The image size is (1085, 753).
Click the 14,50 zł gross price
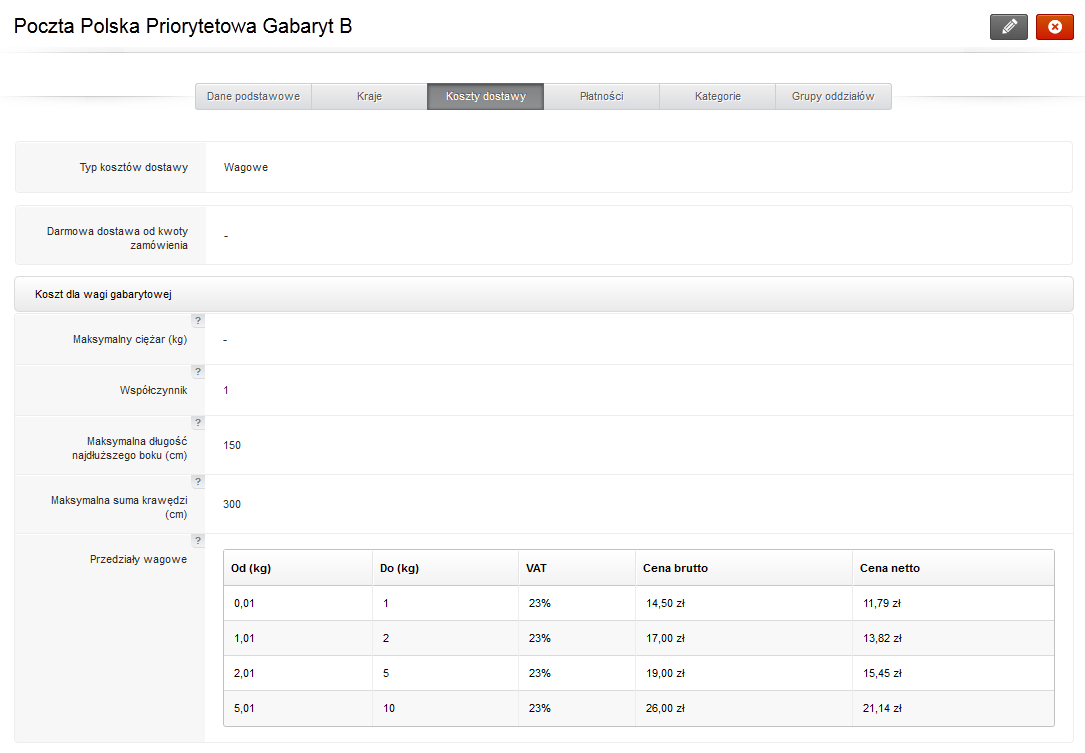(x=665, y=604)
